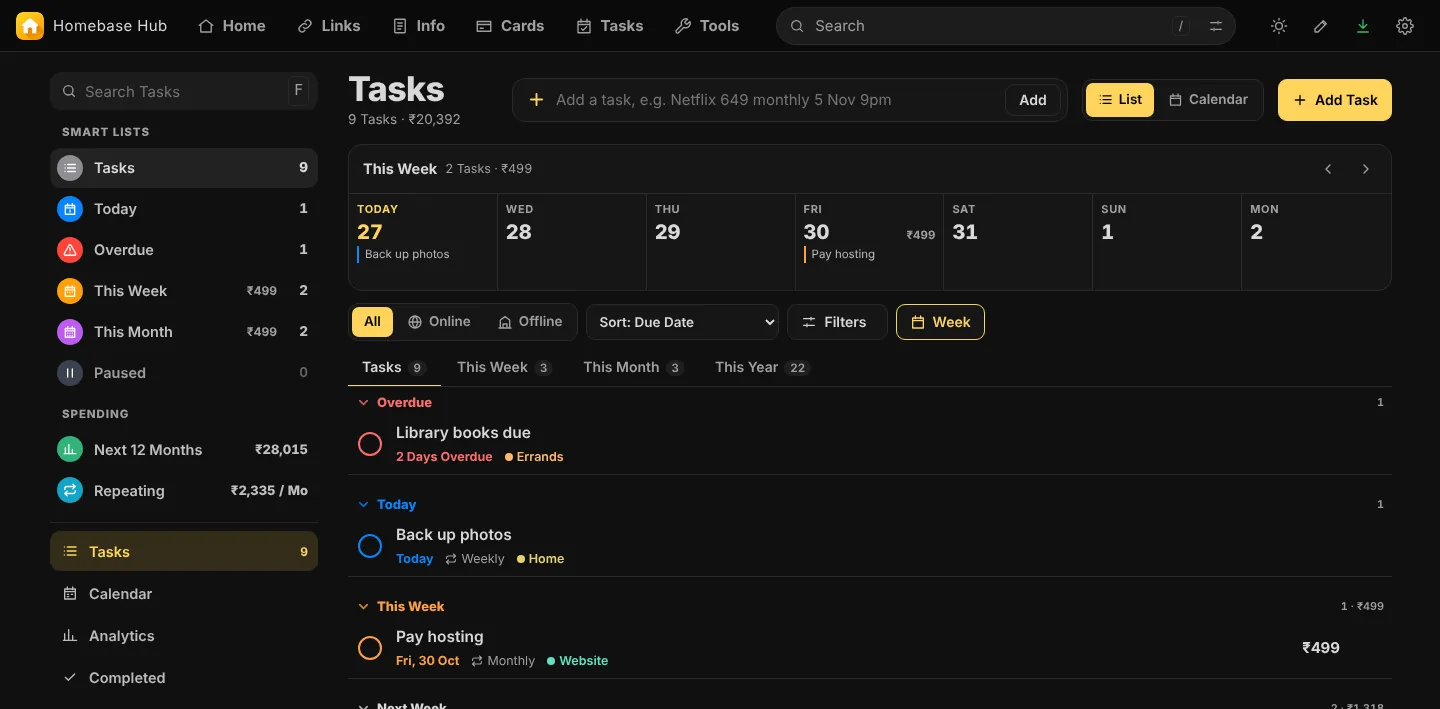Open the Calendar sidebar item
This screenshot has height=709, width=1440.
(184, 594)
